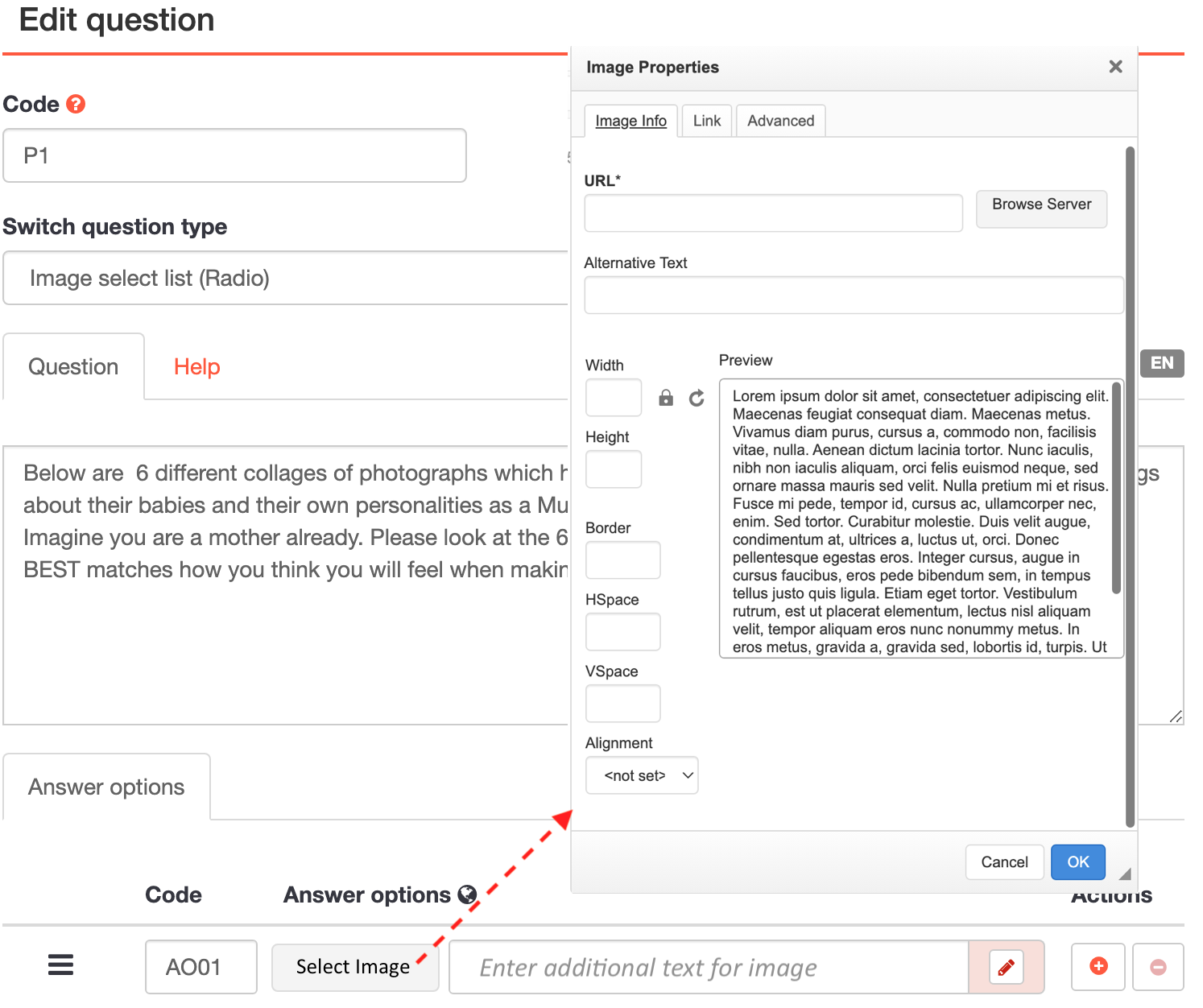Open Switch question type selector
This screenshot has width=1203, height=1008.
coord(286,279)
